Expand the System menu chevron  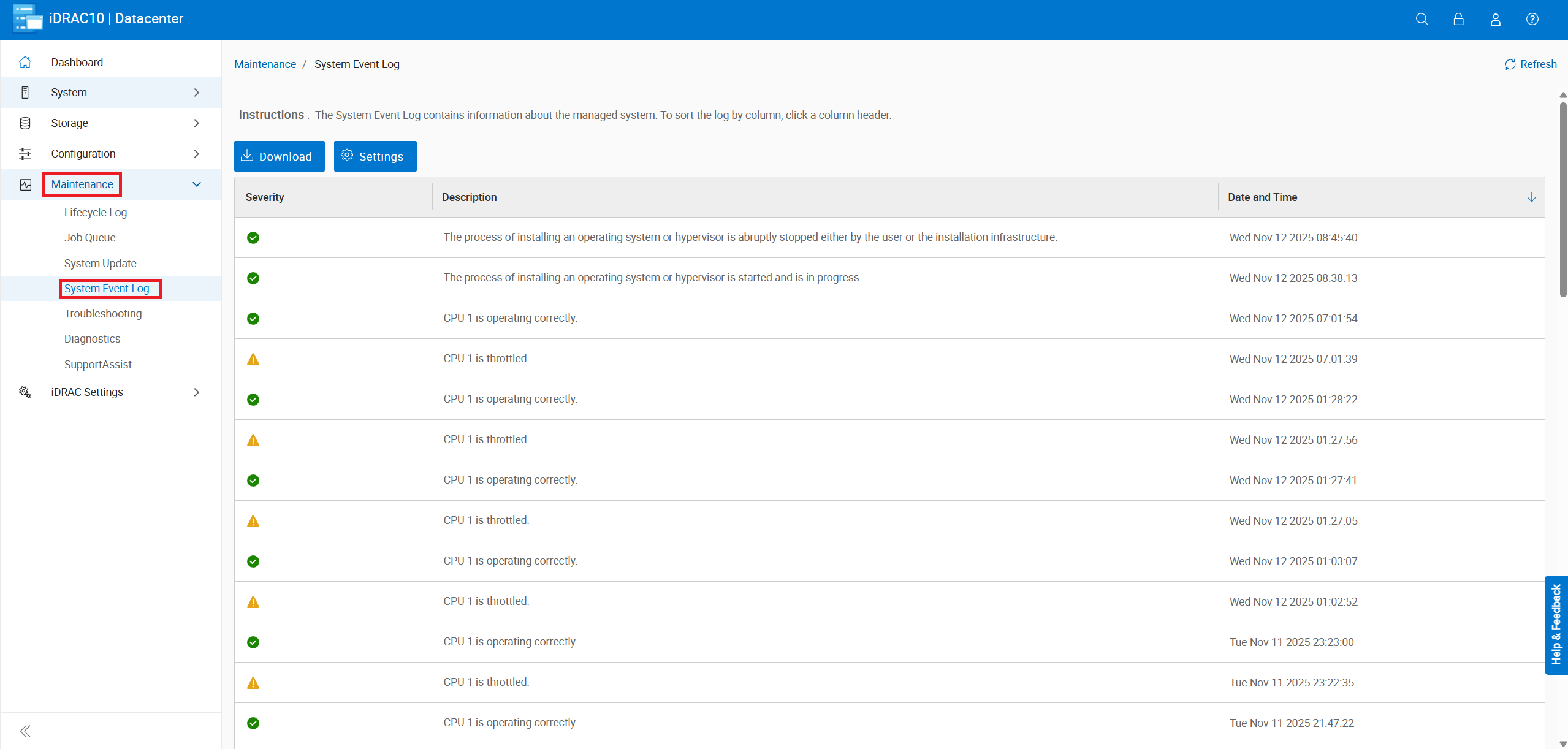pos(196,93)
